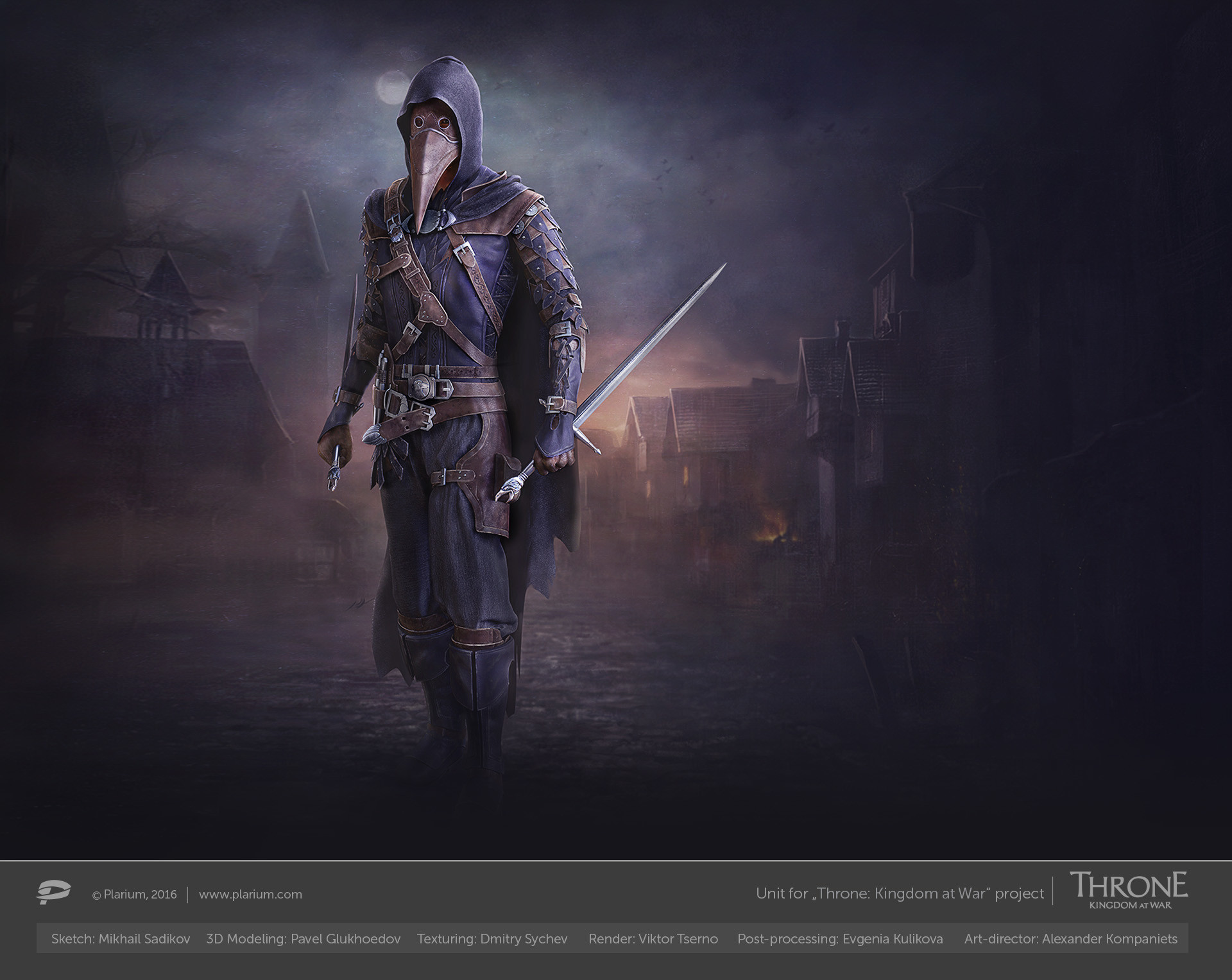Open the www.plarium.com link
The height and width of the screenshot is (980, 1232).
click(x=250, y=894)
